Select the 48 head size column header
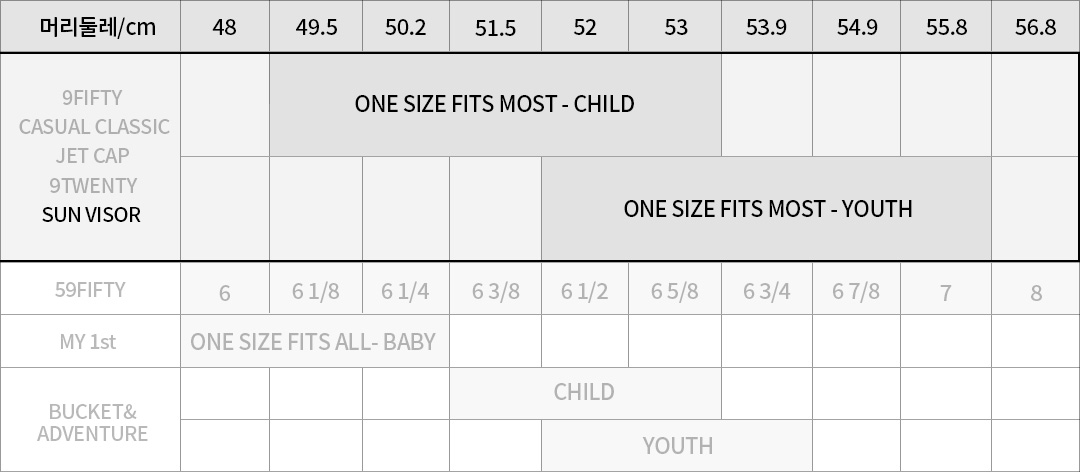1080x472 pixels. coord(225,26)
